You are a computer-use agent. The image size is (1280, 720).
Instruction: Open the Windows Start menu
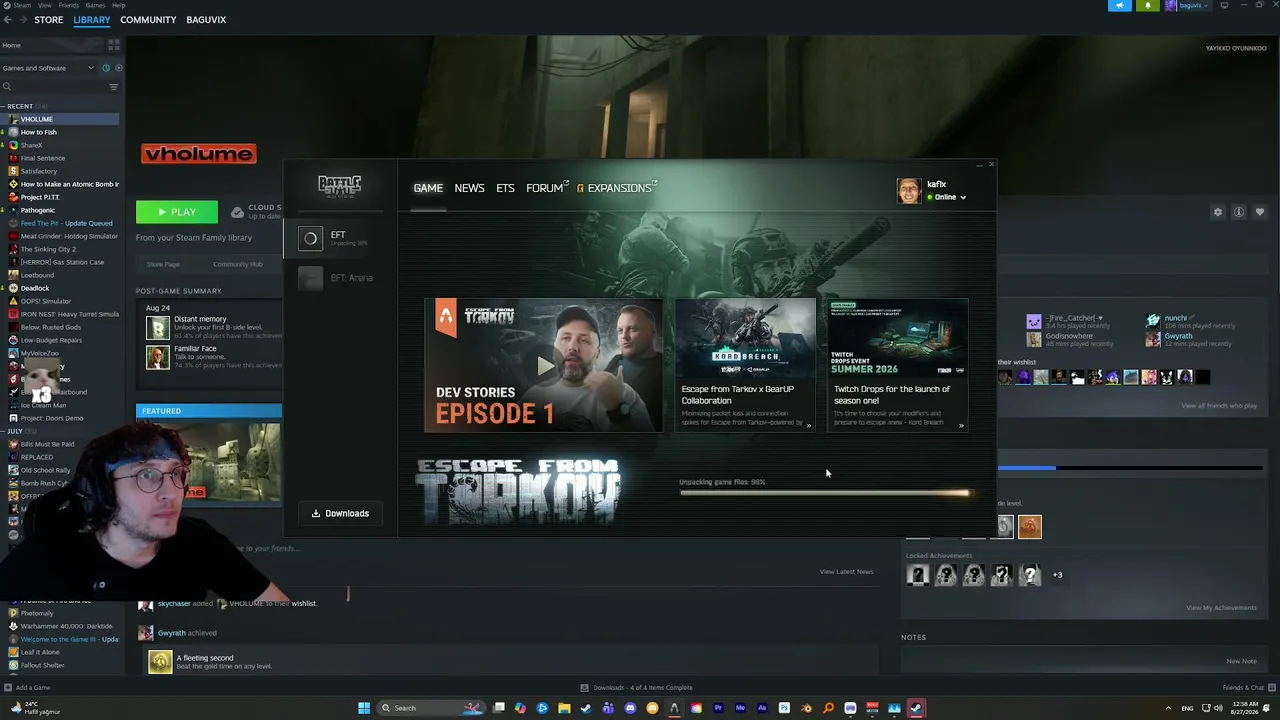[364, 708]
